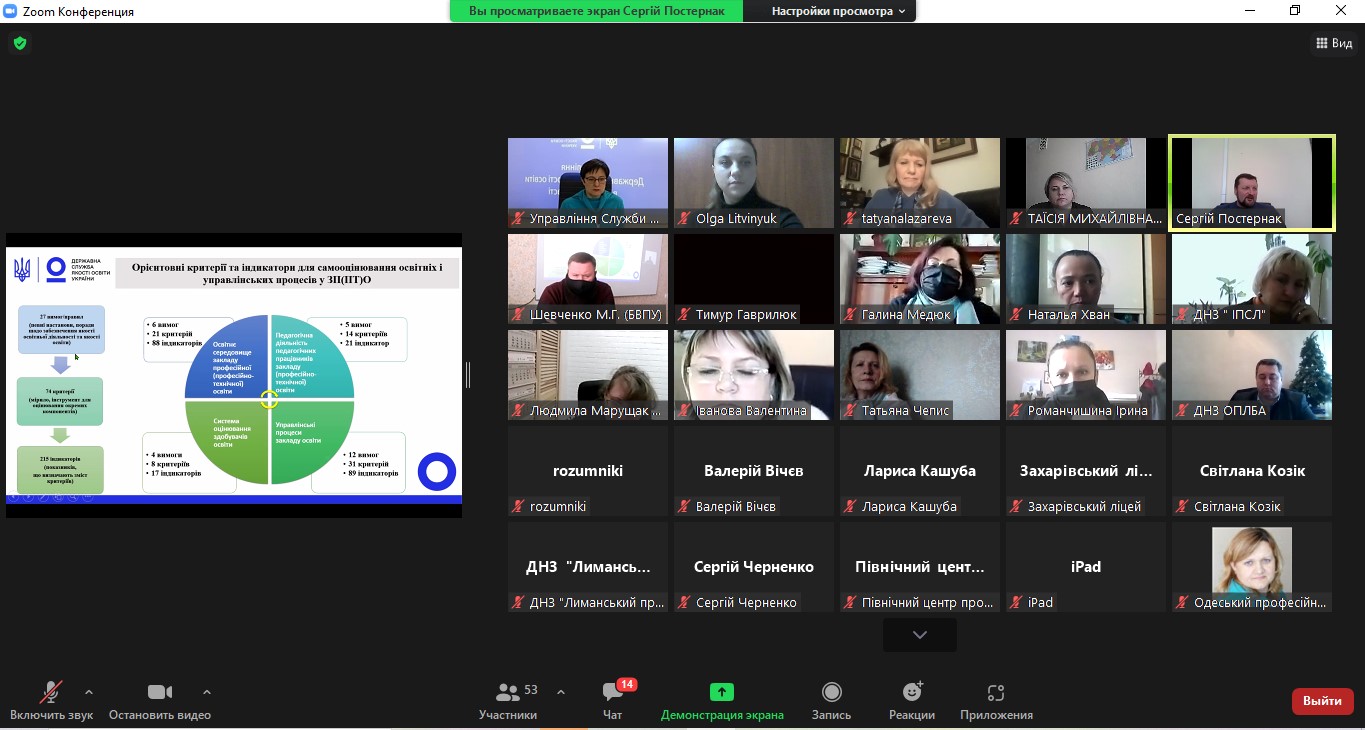This screenshot has height=730, width=1365.
Task: Expand video options arrow beside camera
Action: (207, 692)
